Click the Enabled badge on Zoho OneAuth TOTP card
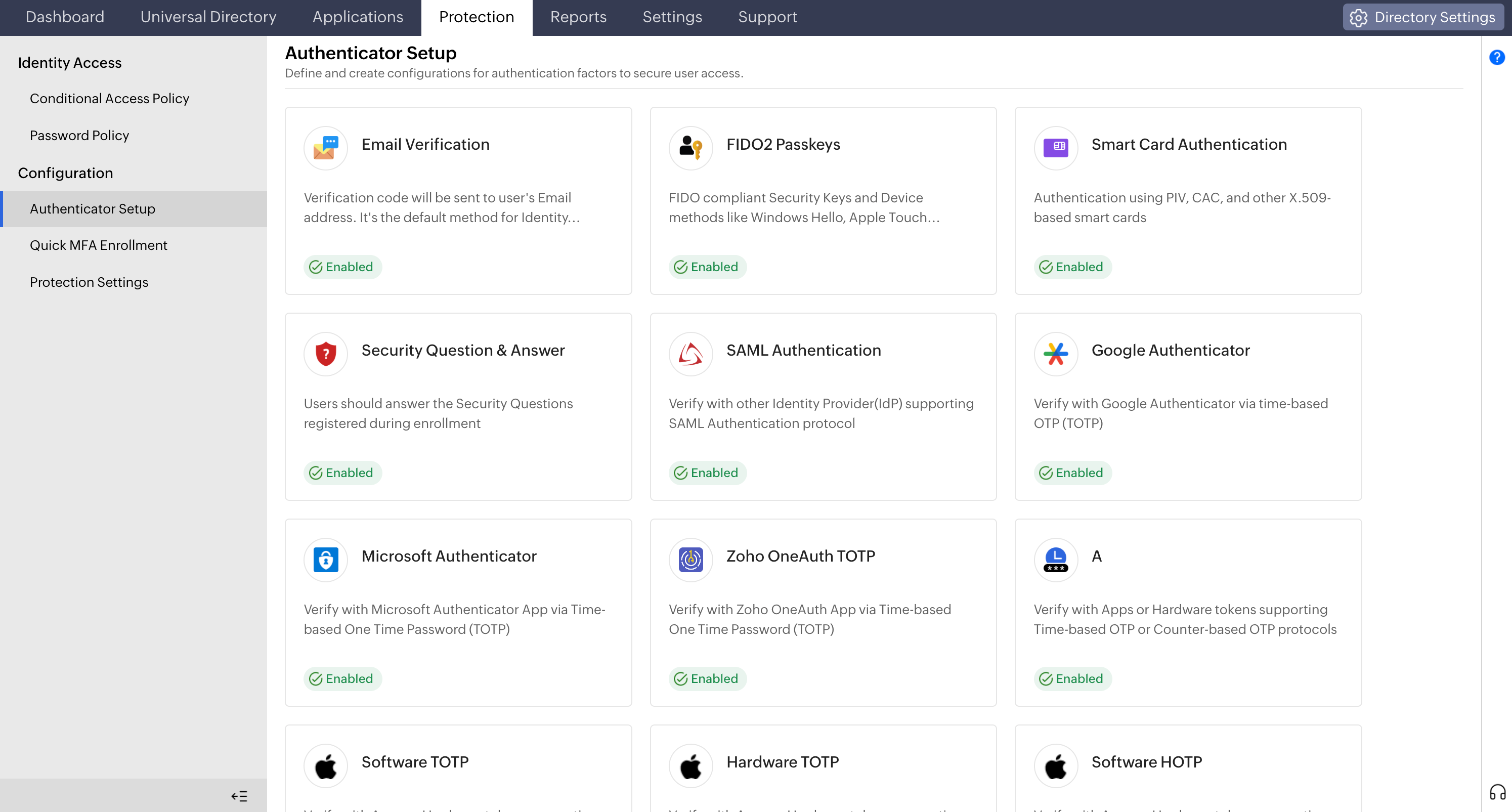The height and width of the screenshot is (812, 1512). [708, 679]
